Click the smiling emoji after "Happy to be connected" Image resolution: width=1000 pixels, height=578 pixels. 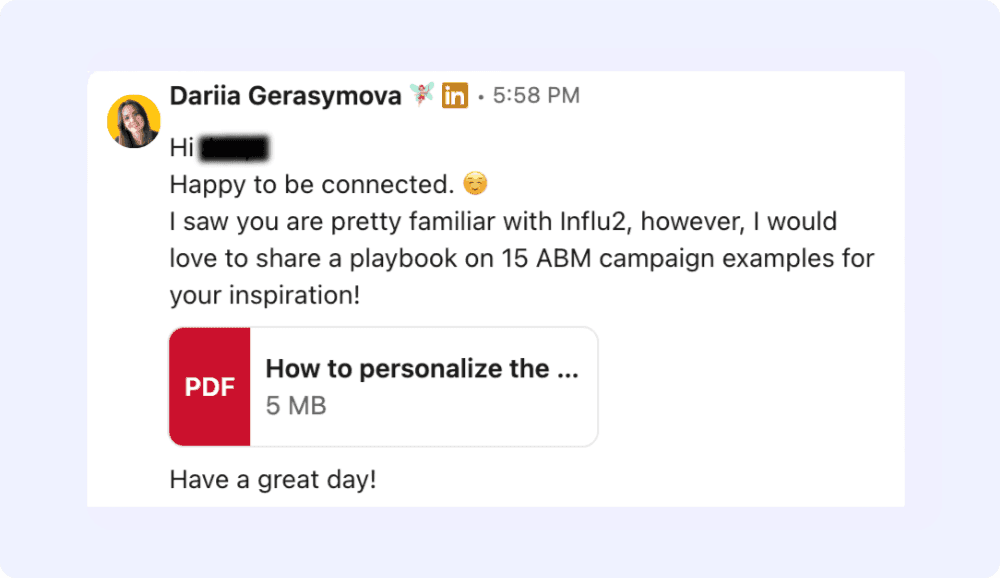(476, 185)
